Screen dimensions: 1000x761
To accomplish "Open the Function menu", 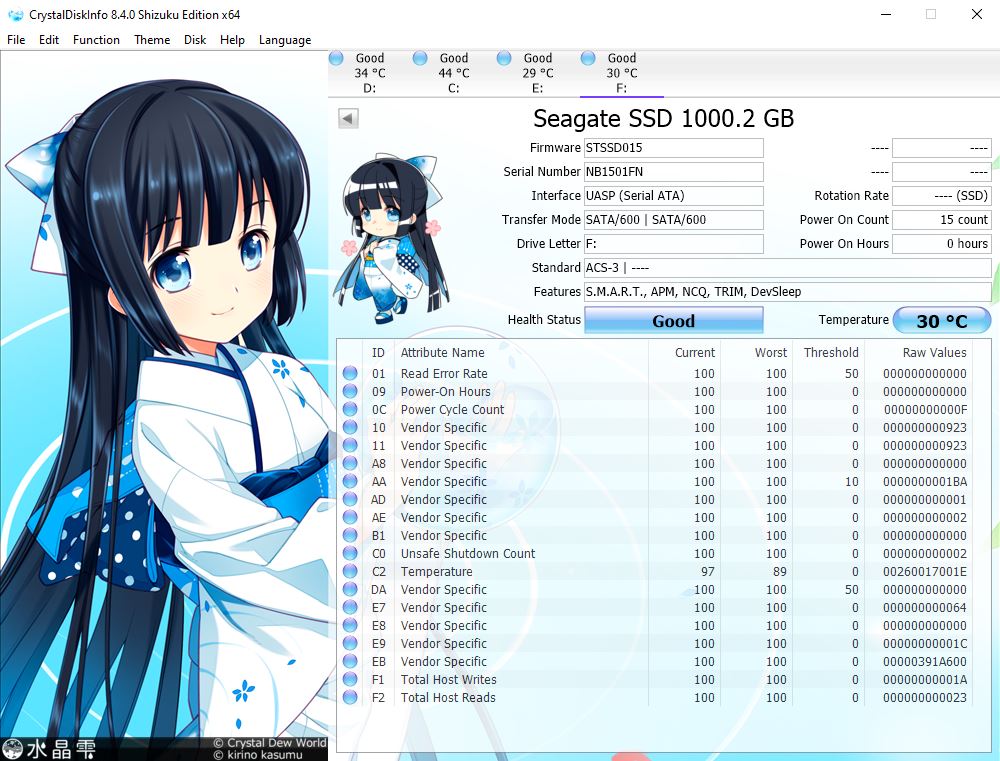I will click(x=96, y=40).
